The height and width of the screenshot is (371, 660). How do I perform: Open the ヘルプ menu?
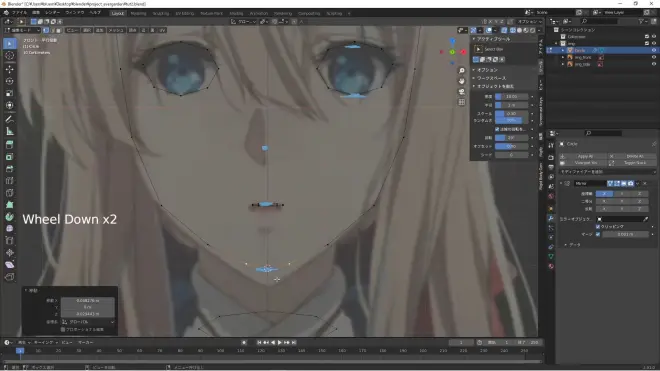tap(95, 13)
